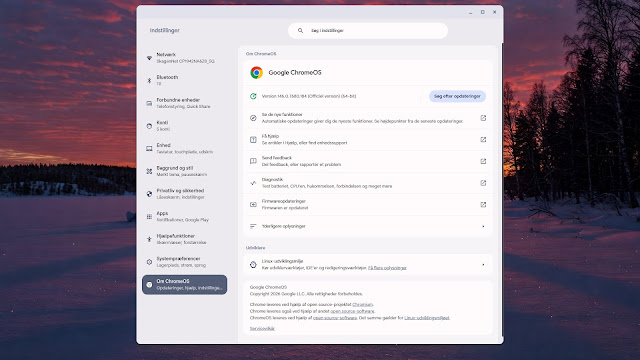640x360 pixels.
Task: Open open source-software link on Chrome line
Action: tap(352, 311)
